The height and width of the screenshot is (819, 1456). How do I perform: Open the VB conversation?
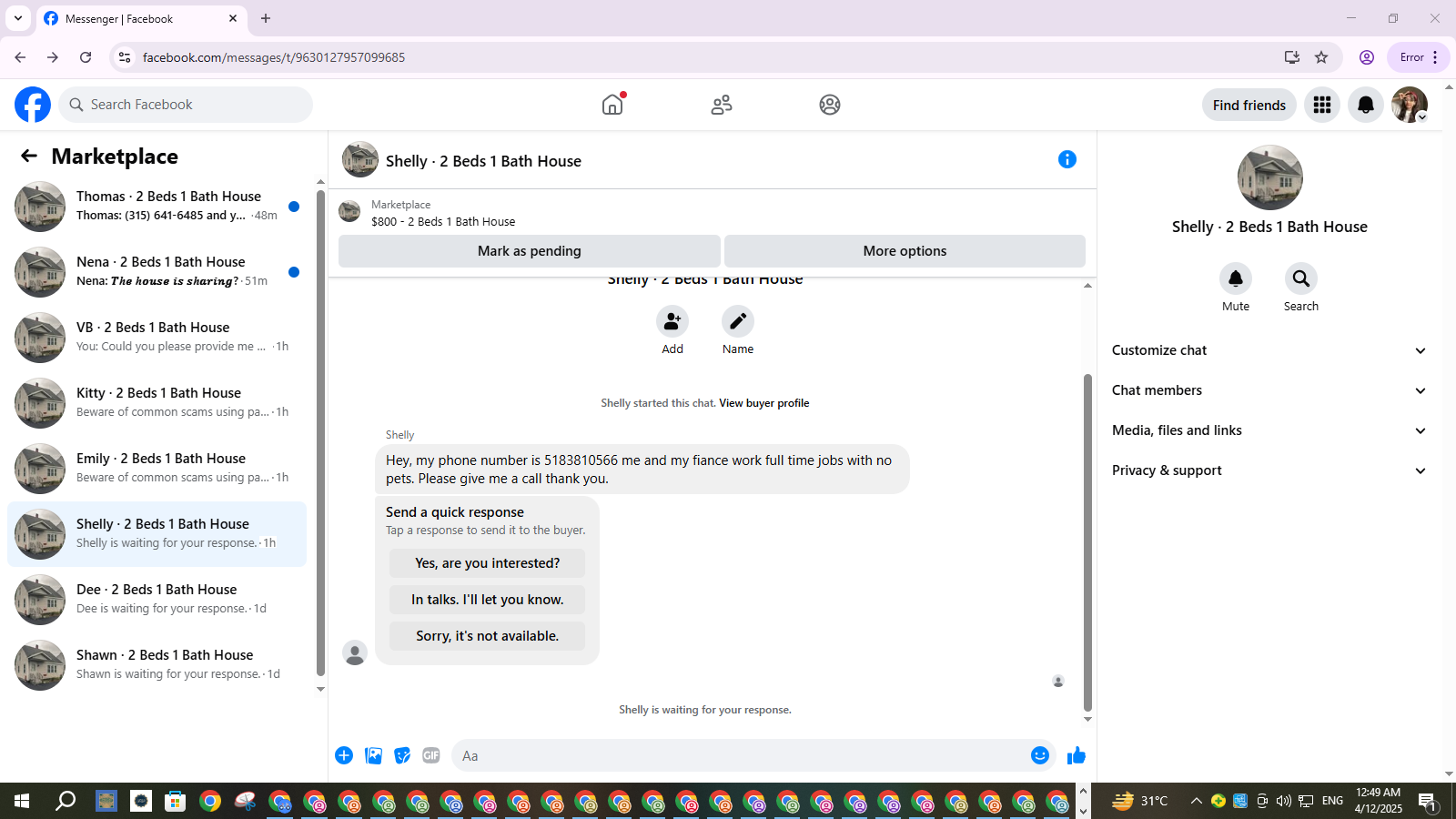[157, 338]
